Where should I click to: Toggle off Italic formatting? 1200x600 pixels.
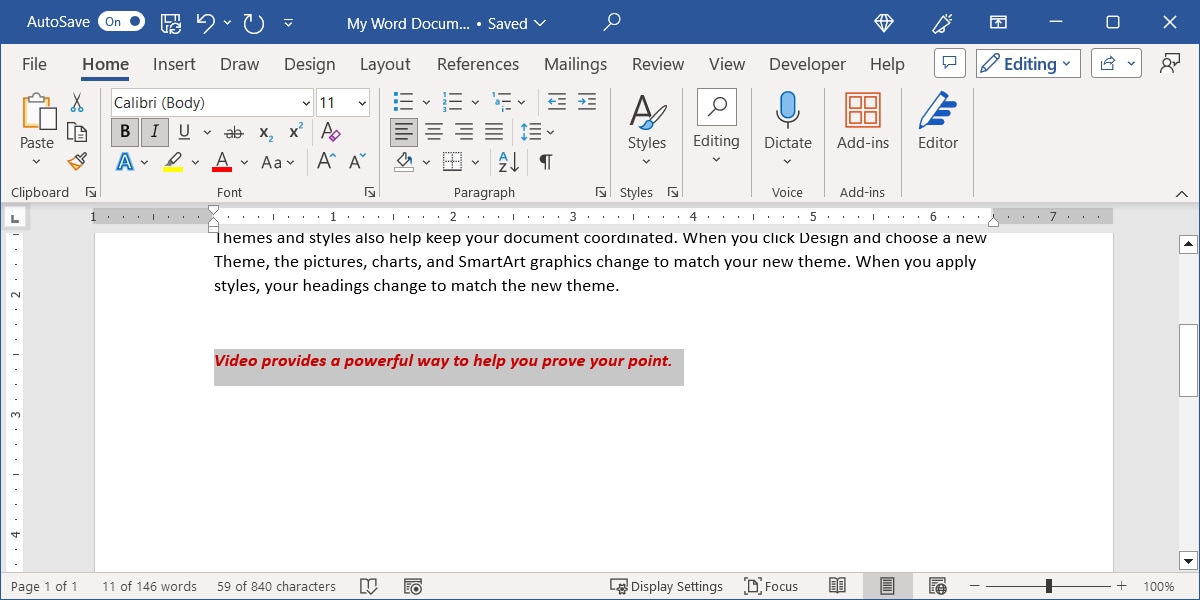[155, 131]
